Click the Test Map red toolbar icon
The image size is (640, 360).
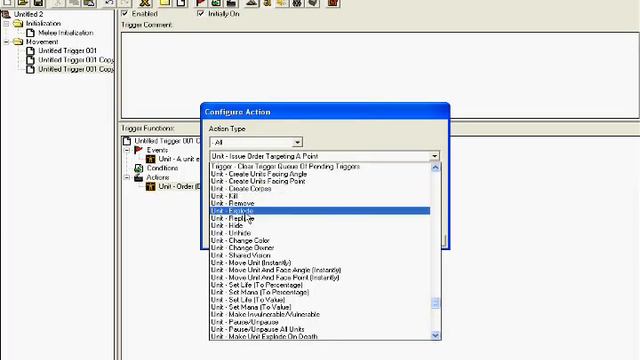333,3
